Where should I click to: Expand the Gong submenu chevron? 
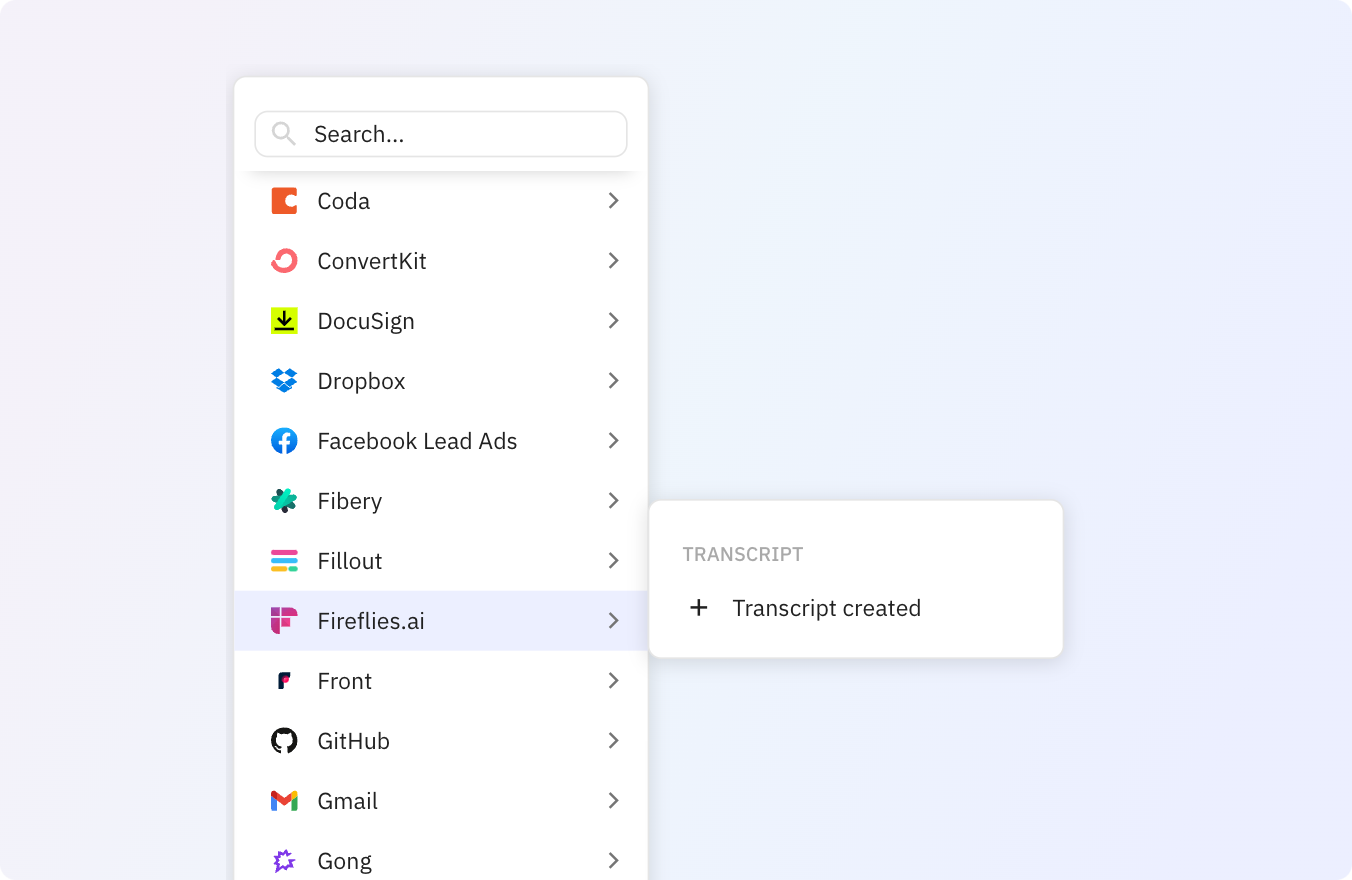pyautogui.click(x=614, y=861)
